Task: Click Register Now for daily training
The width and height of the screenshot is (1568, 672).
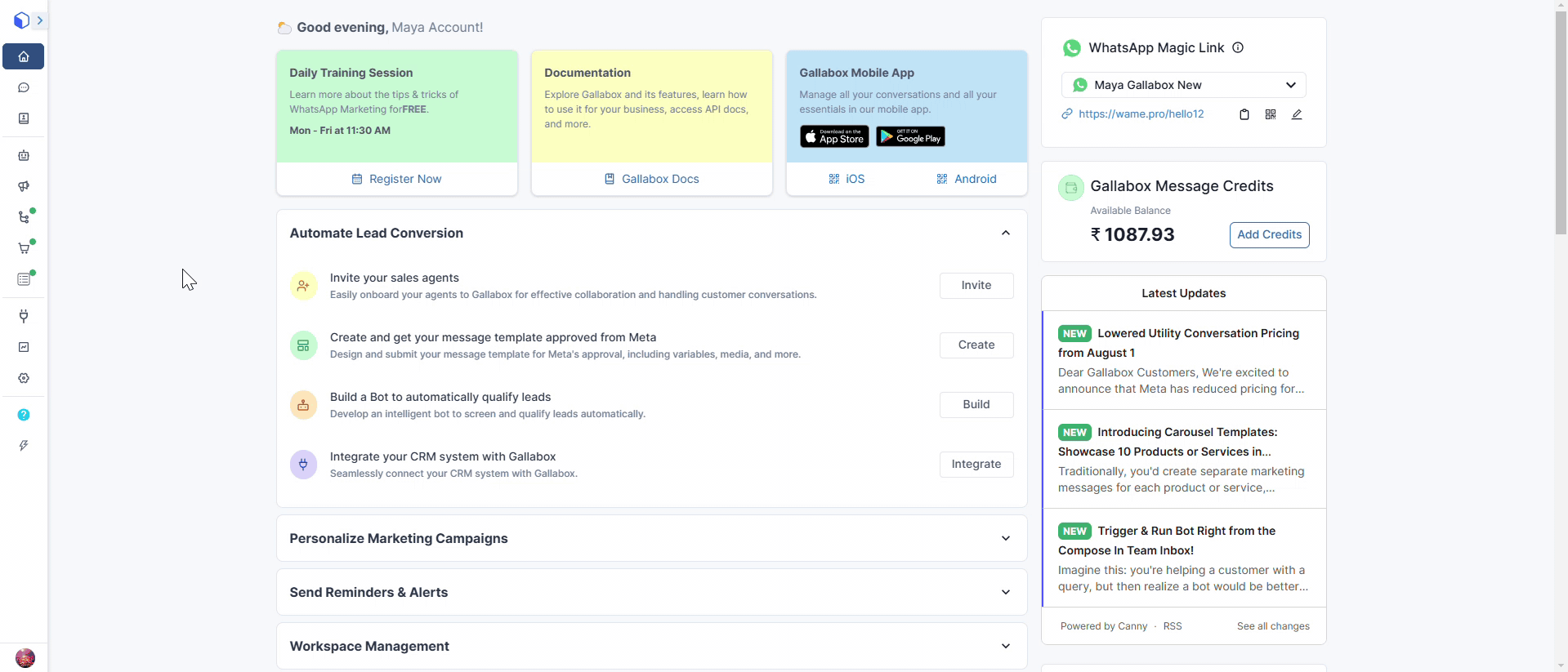Action: point(397,179)
